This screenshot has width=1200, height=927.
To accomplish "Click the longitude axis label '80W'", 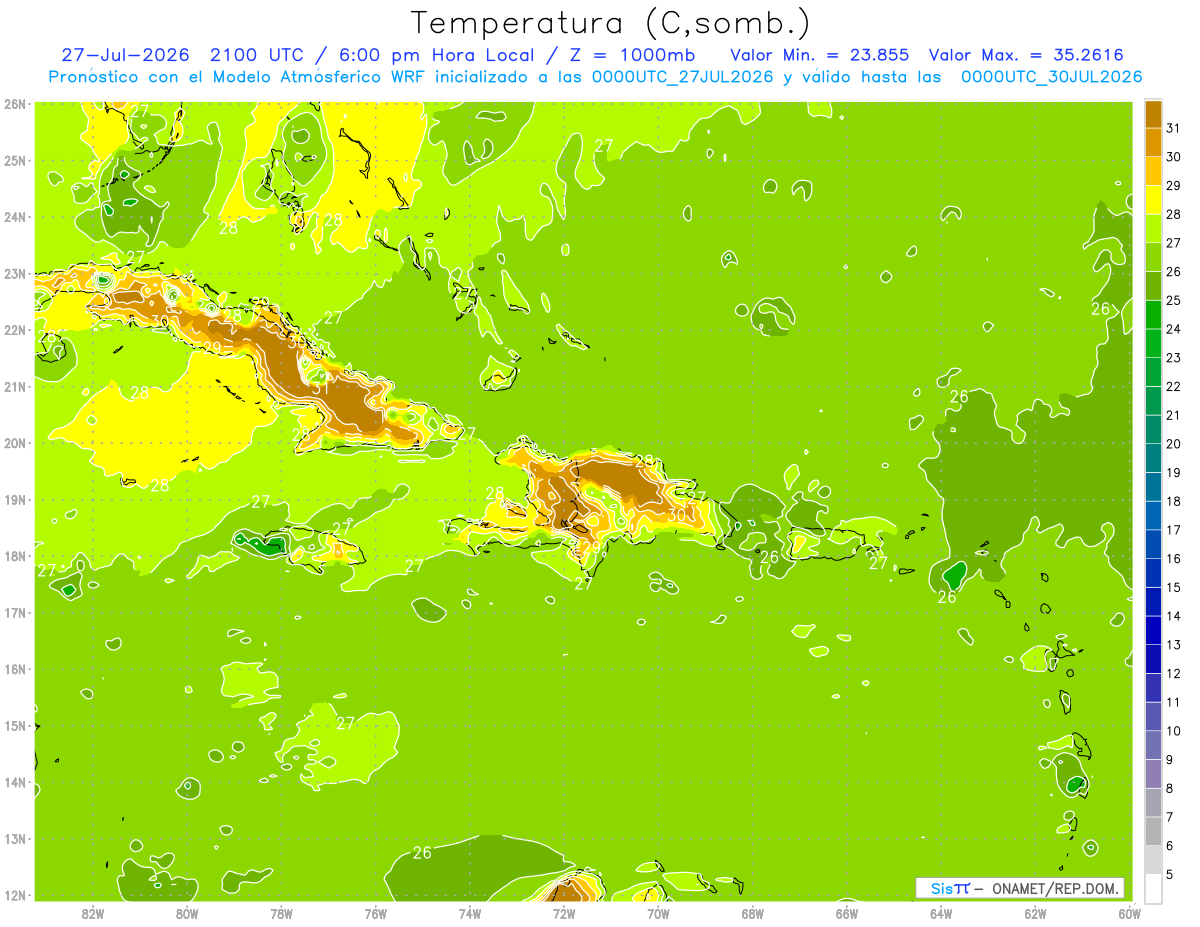I will coord(187,912).
